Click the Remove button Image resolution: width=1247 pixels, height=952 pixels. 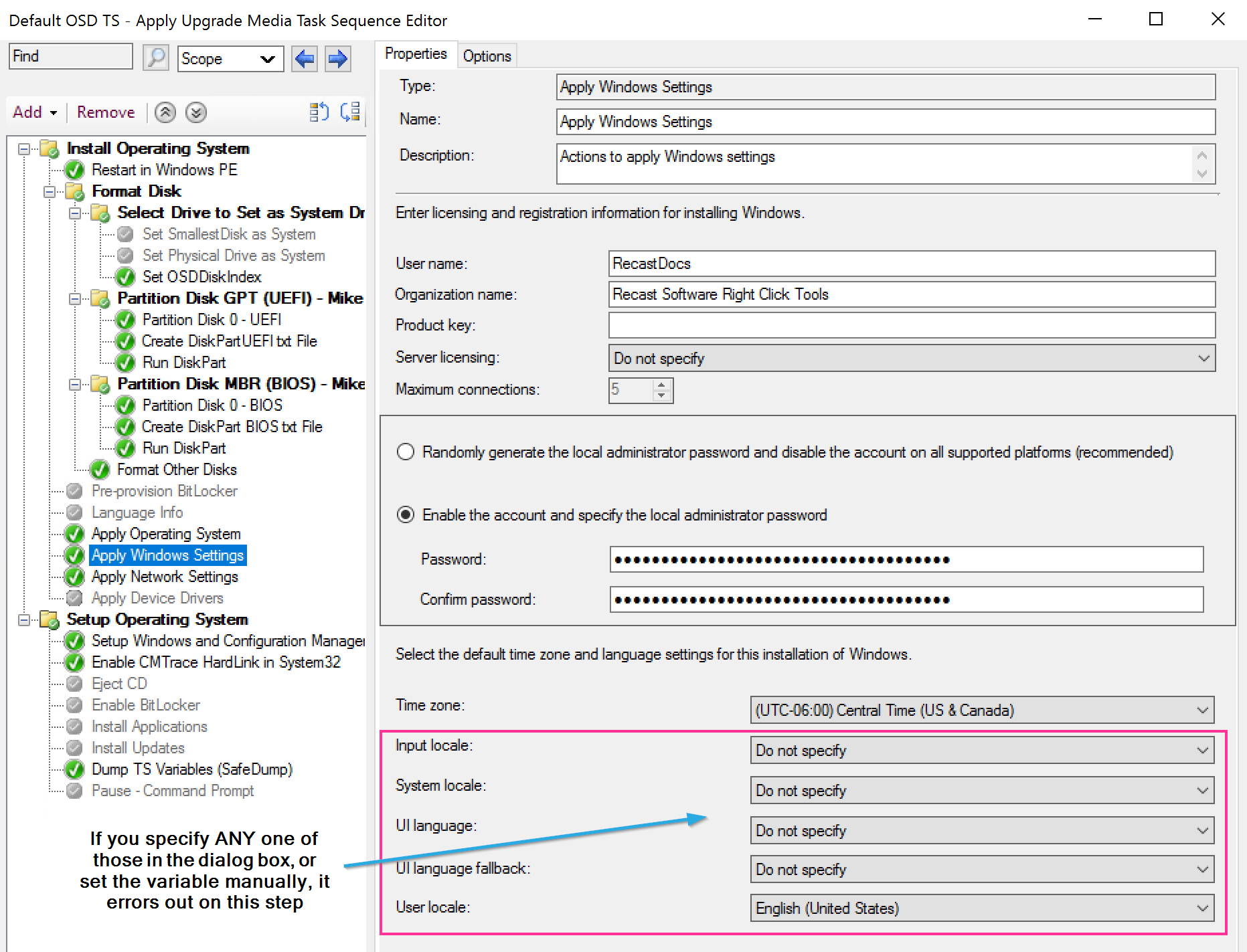point(106,112)
